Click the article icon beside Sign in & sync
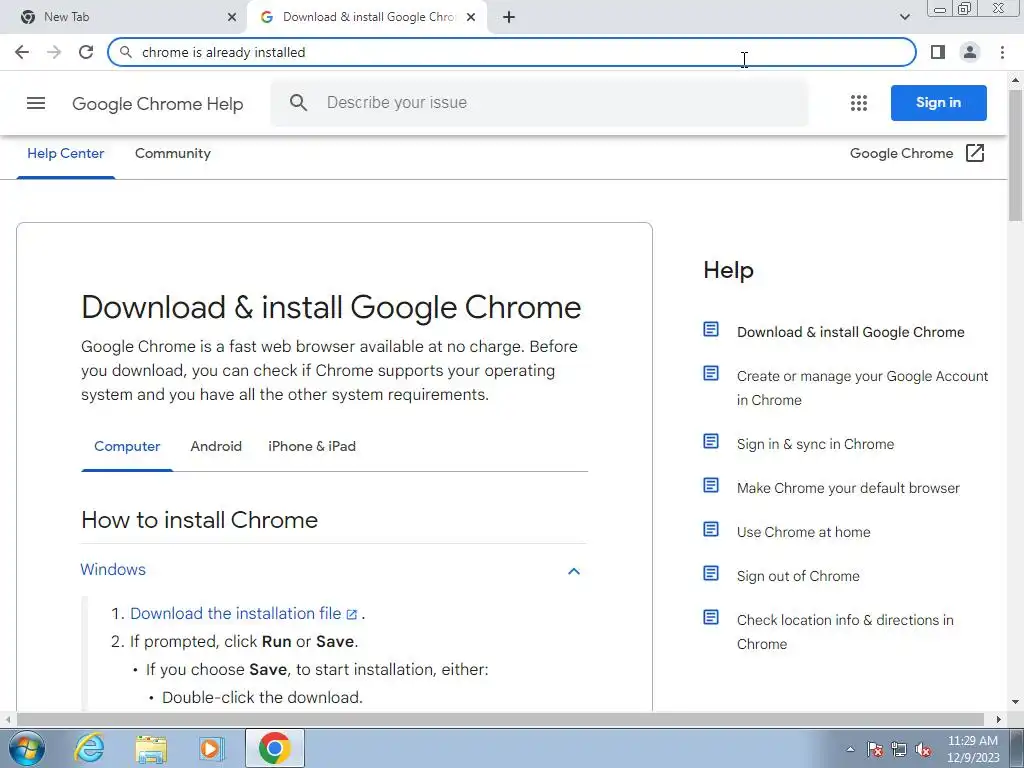Viewport: 1024px width, 768px height. [711, 441]
